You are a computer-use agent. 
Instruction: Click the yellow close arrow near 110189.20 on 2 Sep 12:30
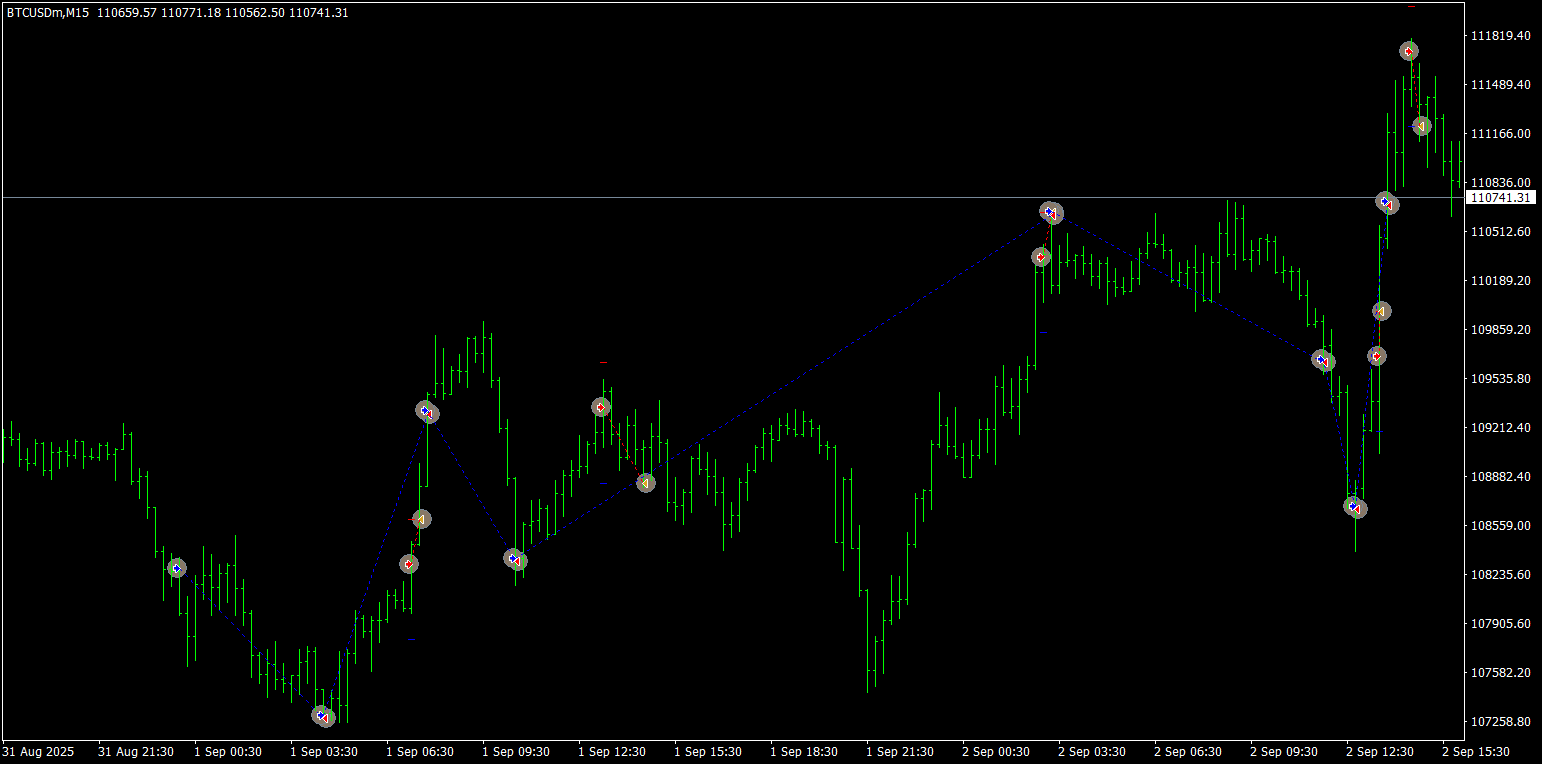click(x=1381, y=311)
